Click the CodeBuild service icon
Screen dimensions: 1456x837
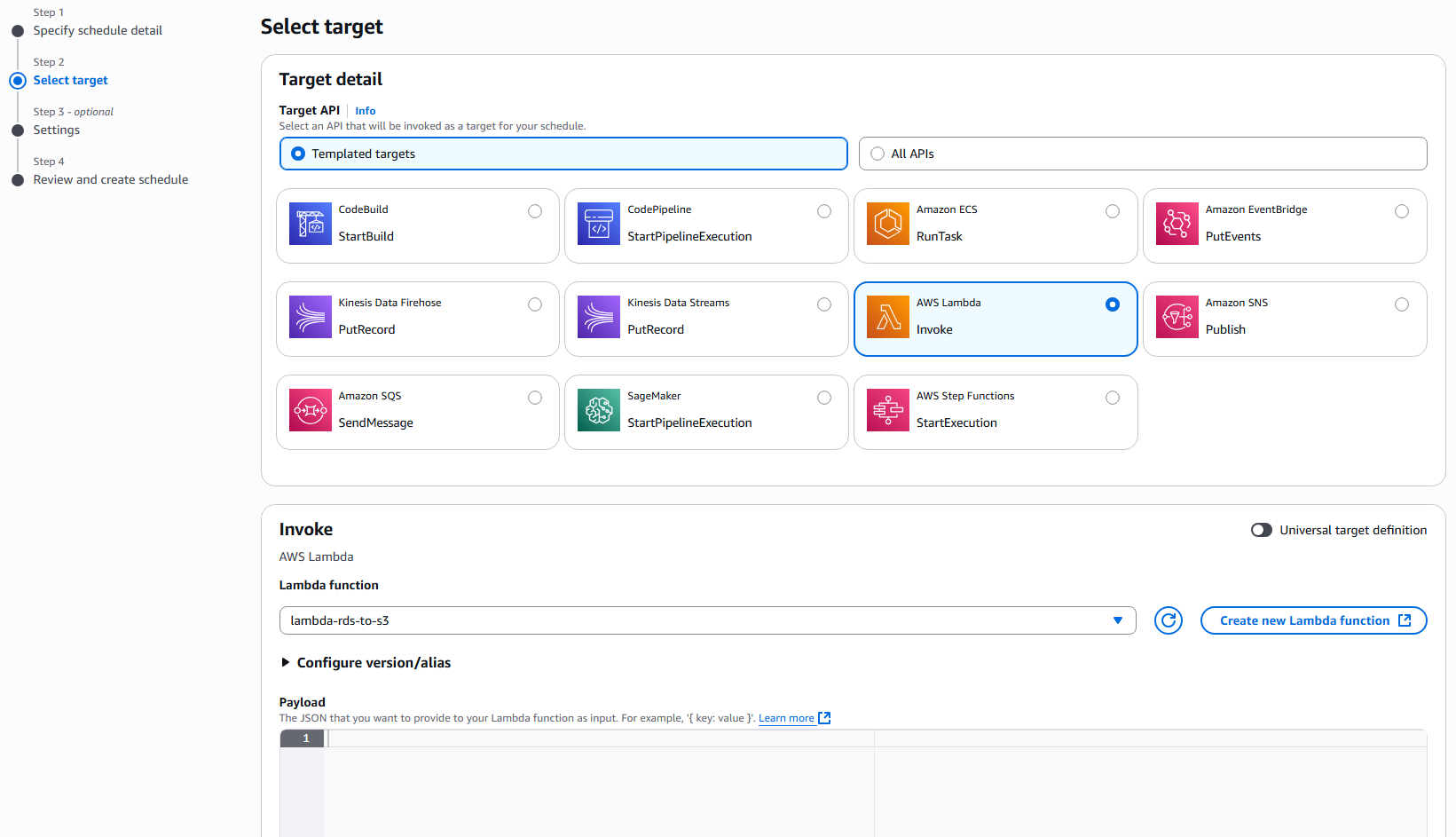[311, 224]
